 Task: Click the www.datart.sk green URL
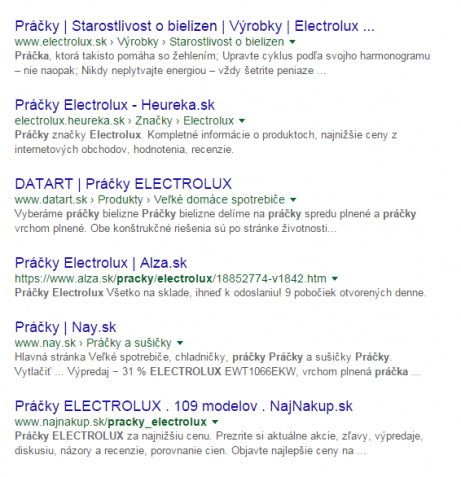(51, 200)
